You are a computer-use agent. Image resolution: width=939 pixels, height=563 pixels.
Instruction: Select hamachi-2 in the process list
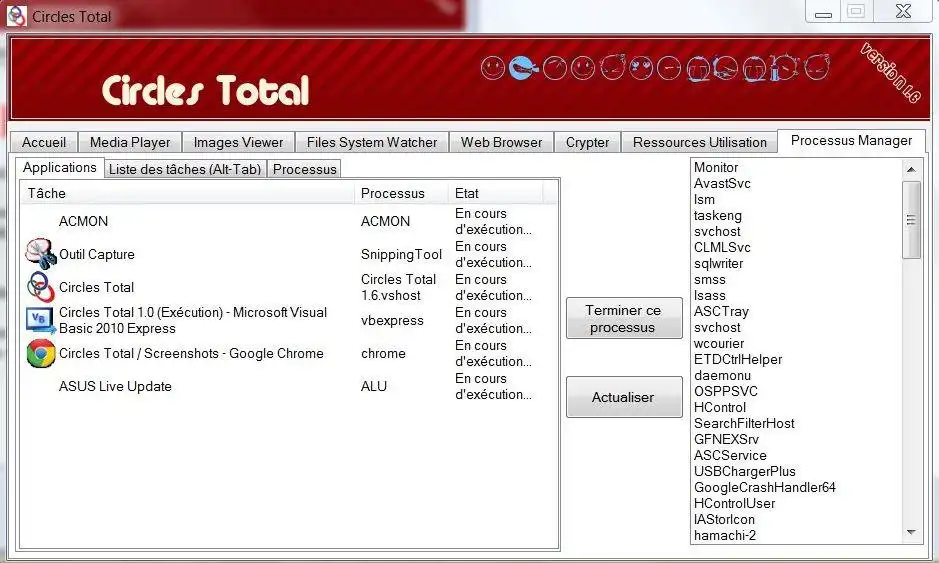coord(725,535)
